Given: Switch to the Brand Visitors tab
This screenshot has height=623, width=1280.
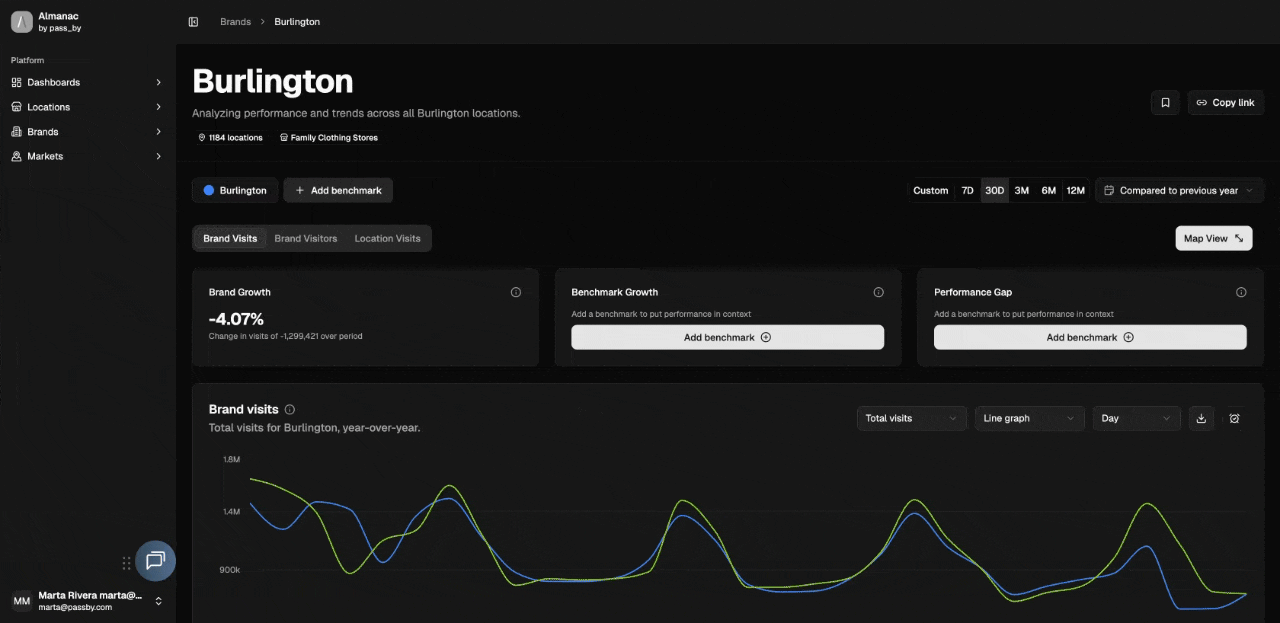Looking at the screenshot, I should coord(306,239).
